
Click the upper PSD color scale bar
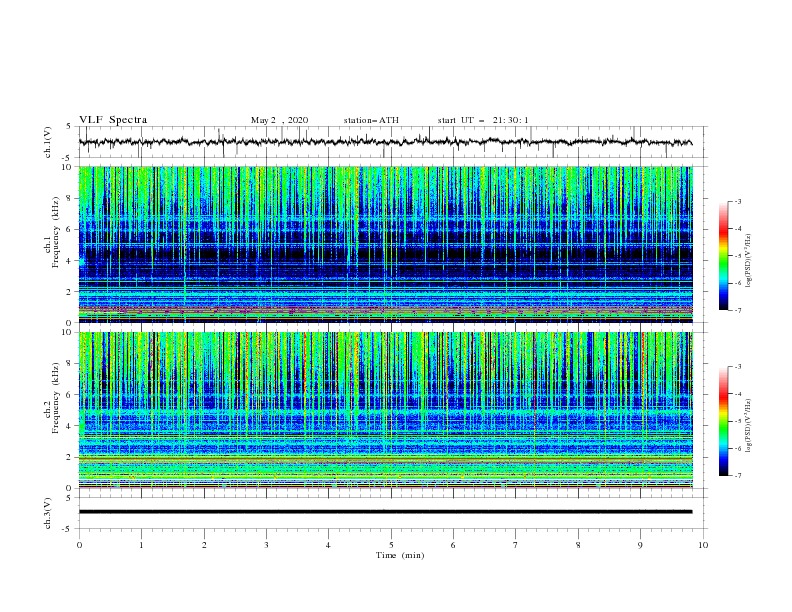tap(723, 255)
